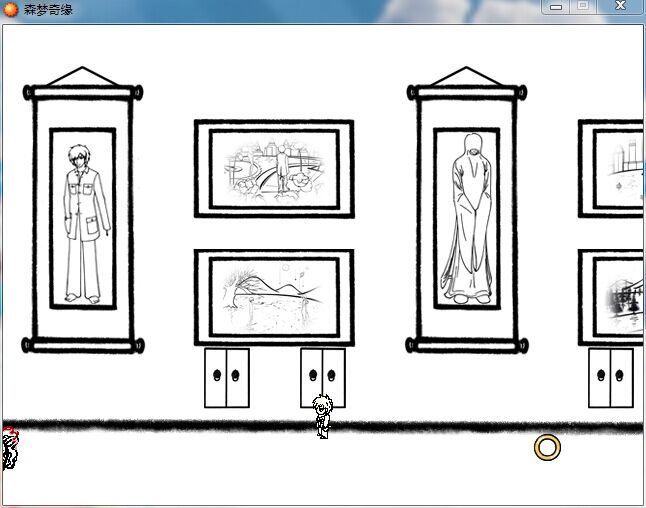Viewport: 646px width, 508px height.
Task: Open the cabinet below the left side of the landscape painting
Action: (x=227, y=378)
